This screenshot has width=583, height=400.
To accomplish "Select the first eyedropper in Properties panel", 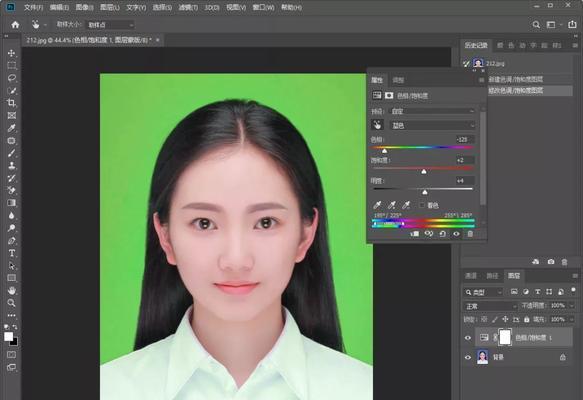I will (377, 205).
